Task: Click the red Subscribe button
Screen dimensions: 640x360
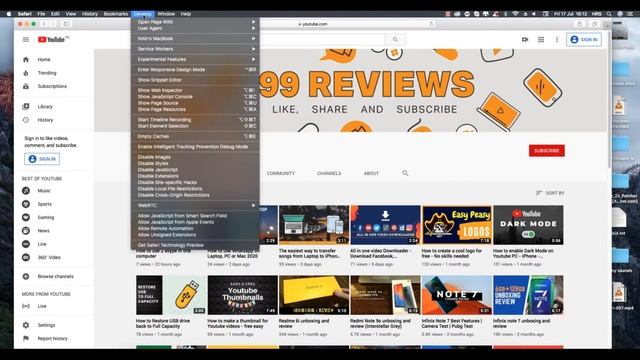Action: [x=547, y=151]
